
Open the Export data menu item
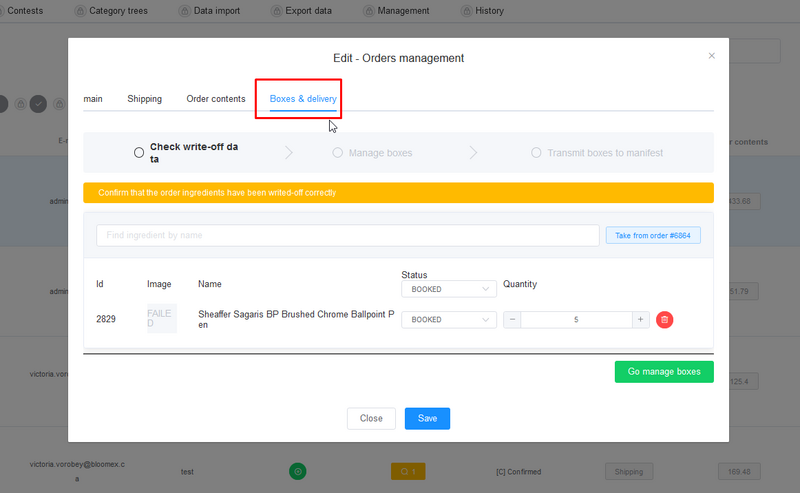pyautogui.click(x=308, y=11)
